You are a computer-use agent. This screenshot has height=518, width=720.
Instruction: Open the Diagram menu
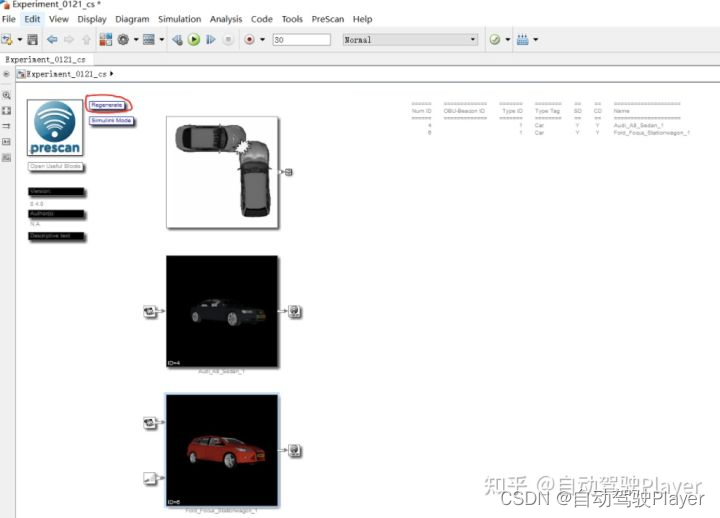coord(132,19)
